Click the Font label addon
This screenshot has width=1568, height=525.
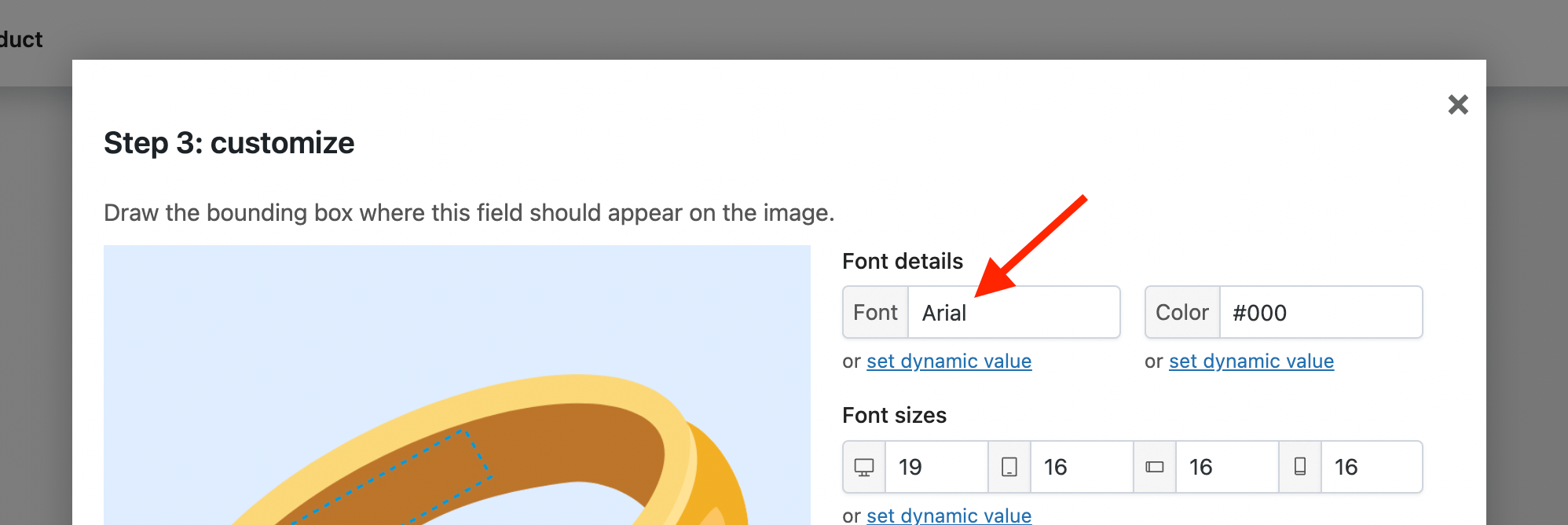coord(875,312)
